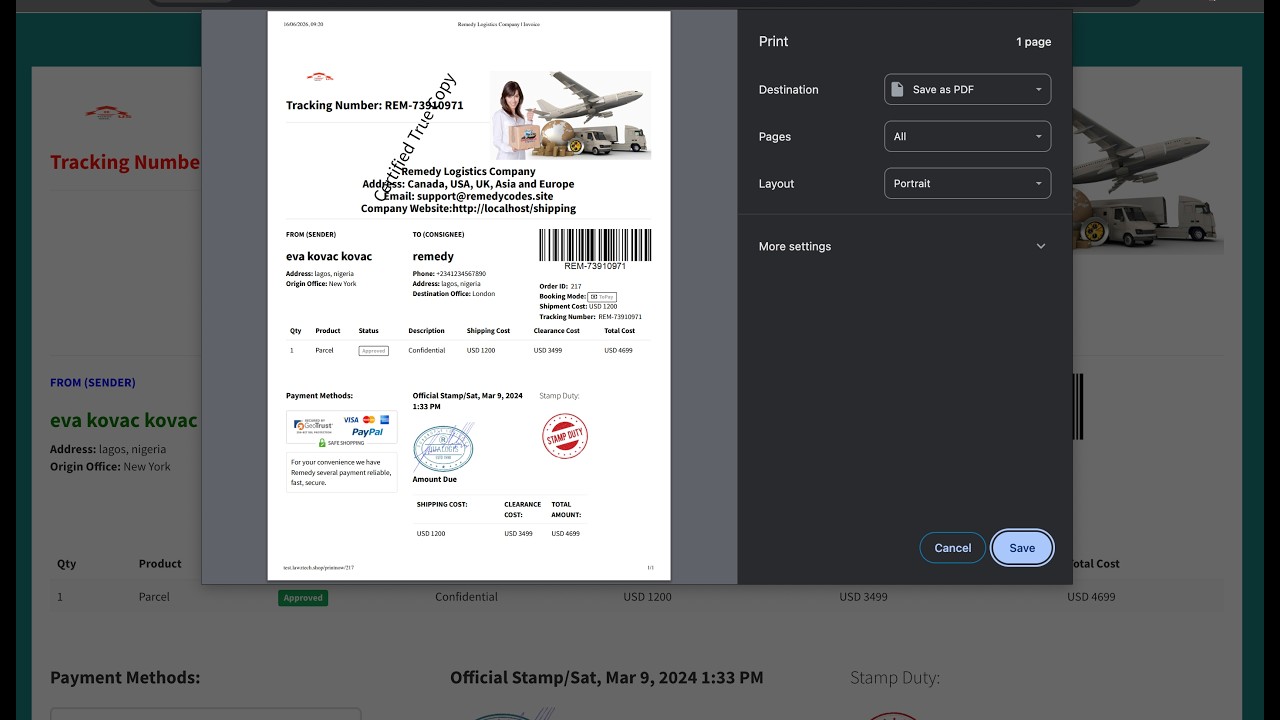
Task: Click the company logo in preview header
Action: point(320,77)
